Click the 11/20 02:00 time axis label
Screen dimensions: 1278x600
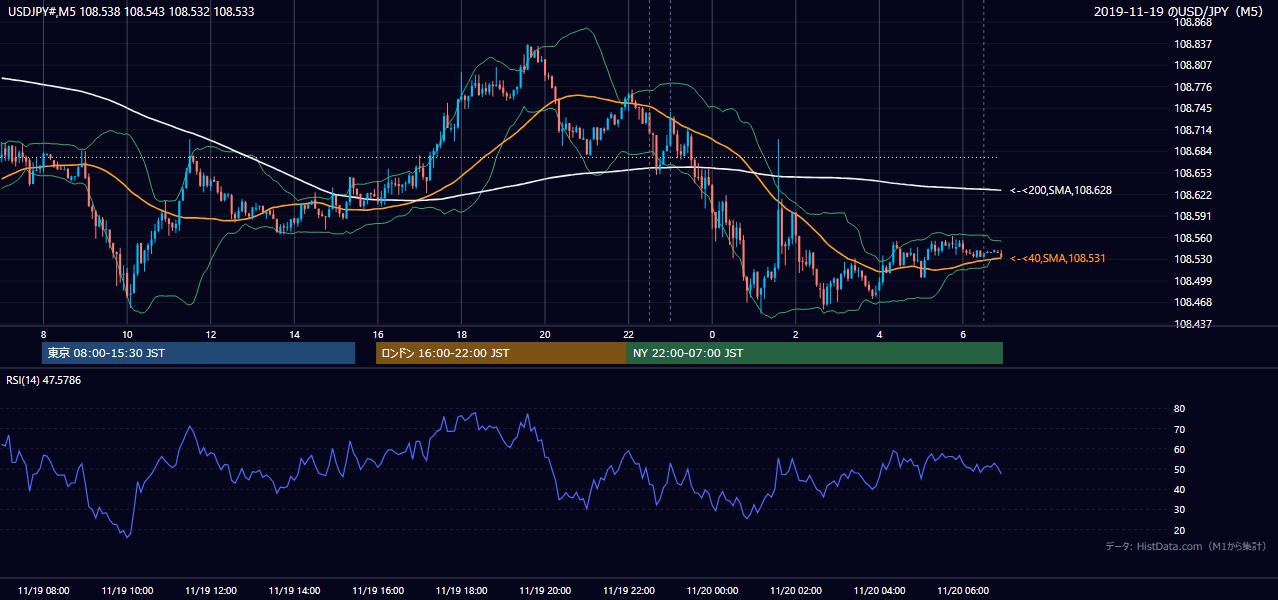(797, 591)
